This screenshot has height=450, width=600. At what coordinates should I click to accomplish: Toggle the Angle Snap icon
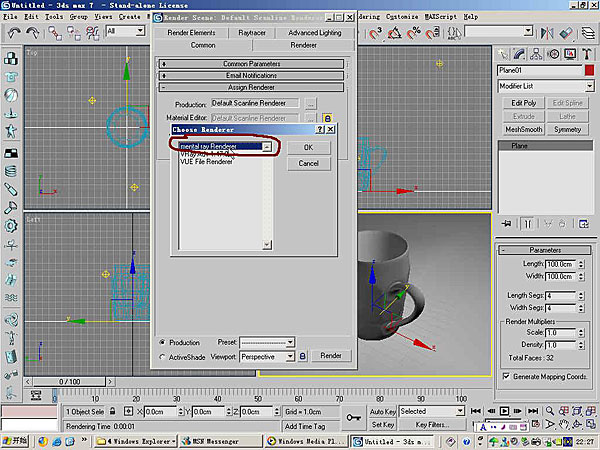point(395,33)
